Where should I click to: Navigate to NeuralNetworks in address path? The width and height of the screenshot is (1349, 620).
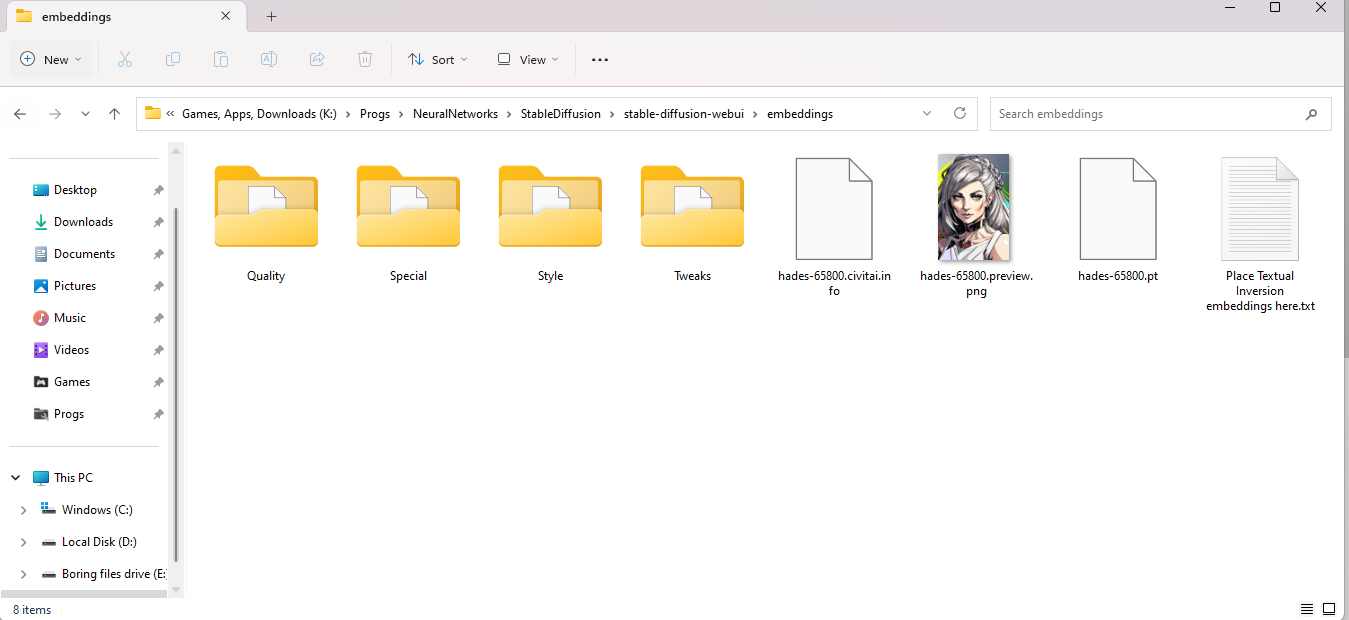[x=455, y=114]
